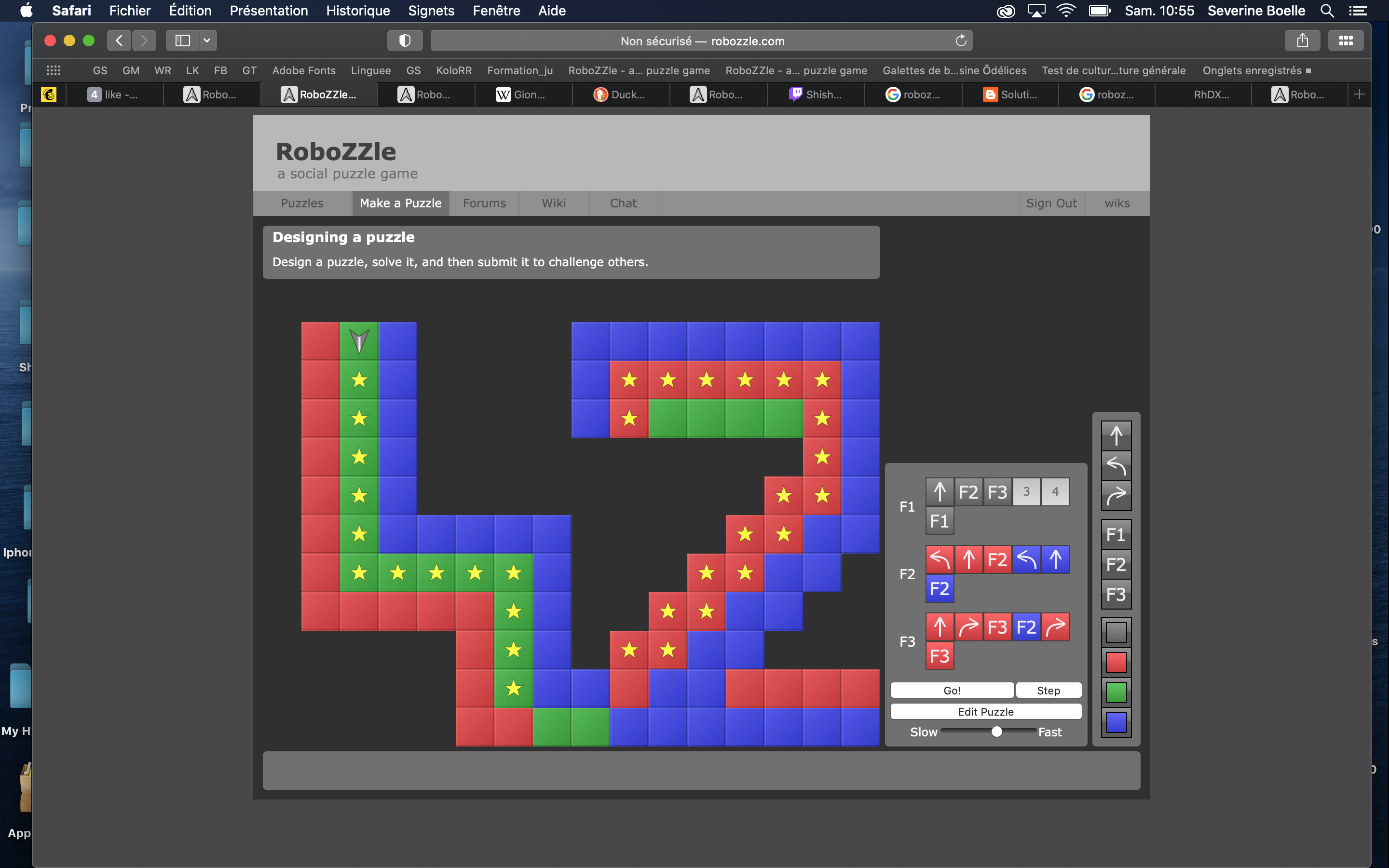The image size is (1389, 868).
Task: Select the F2 function call instruction
Action: [1116, 564]
